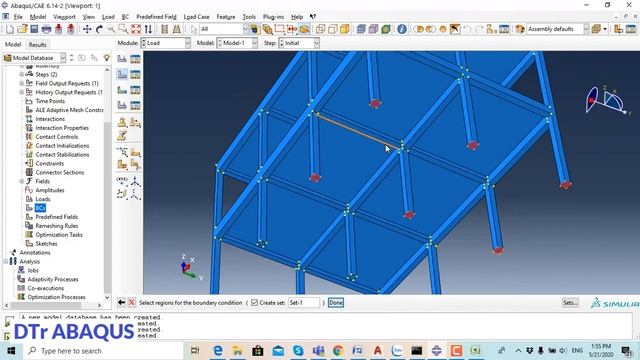Screen dimensions: 640x360
Task: Open the Boundary Condition Manager
Action: pos(135,74)
